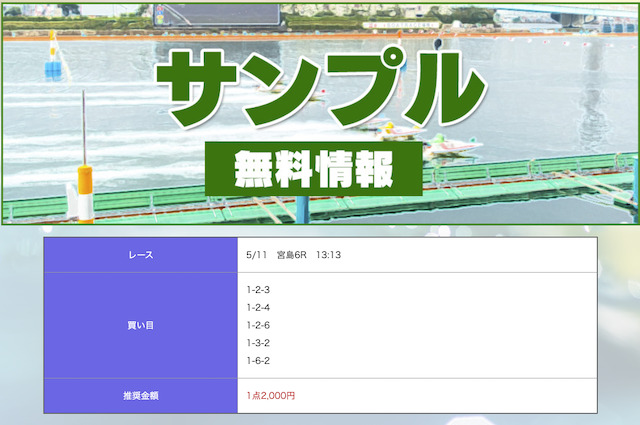Click the 1-2-4 bet combination

pos(258,308)
